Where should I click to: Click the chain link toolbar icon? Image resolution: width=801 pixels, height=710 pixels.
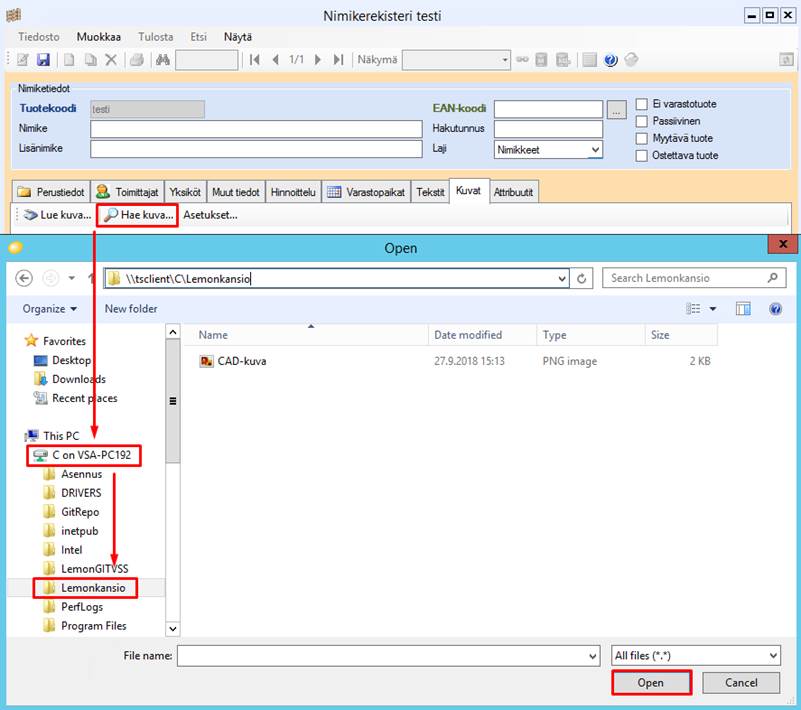click(x=522, y=60)
